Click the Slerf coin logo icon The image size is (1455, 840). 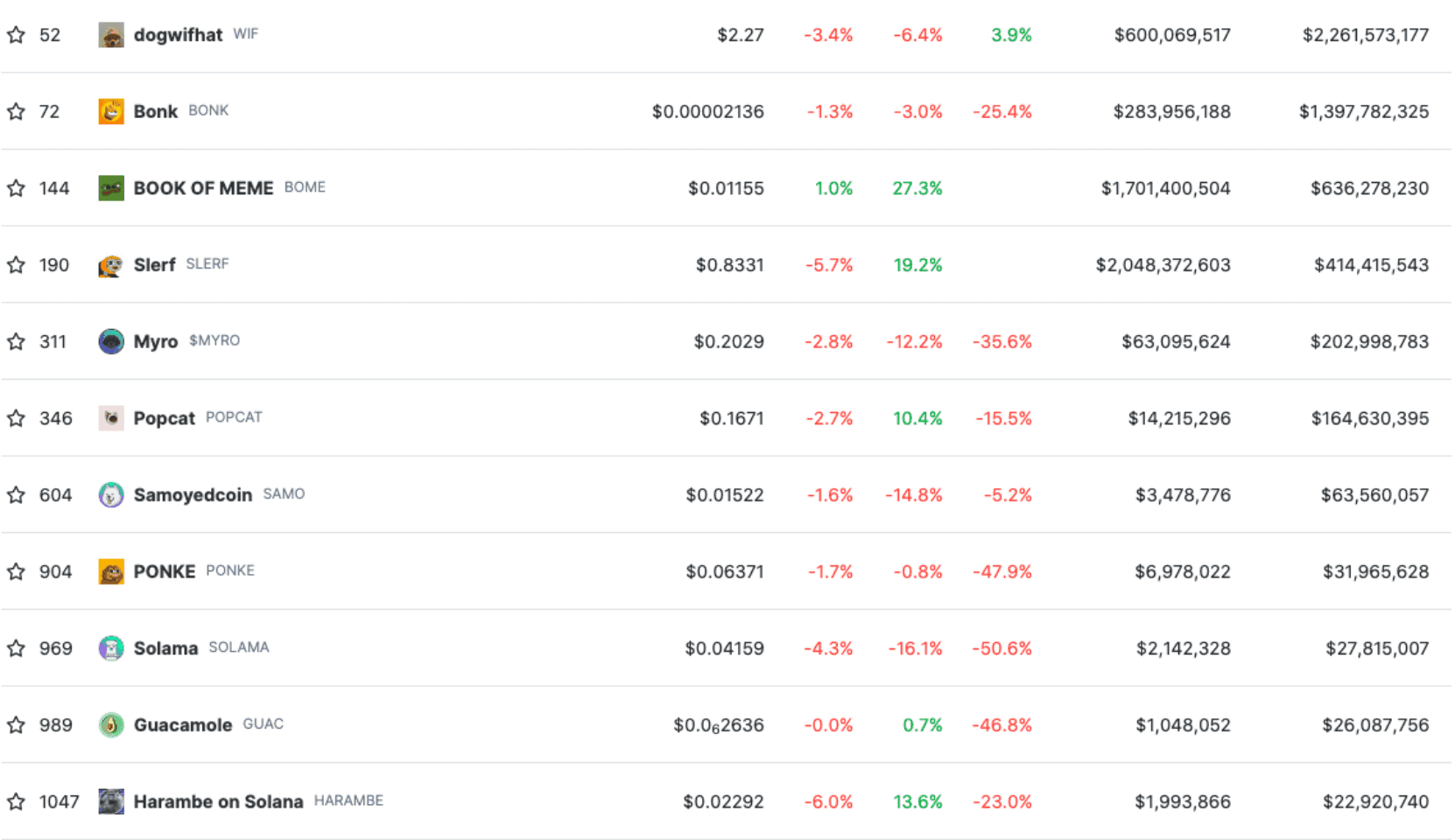pos(111,265)
